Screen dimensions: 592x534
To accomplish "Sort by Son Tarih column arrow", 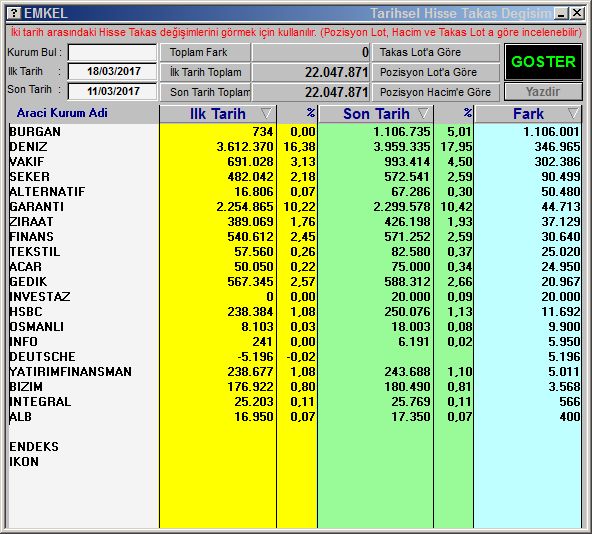I will (x=423, y=113).
